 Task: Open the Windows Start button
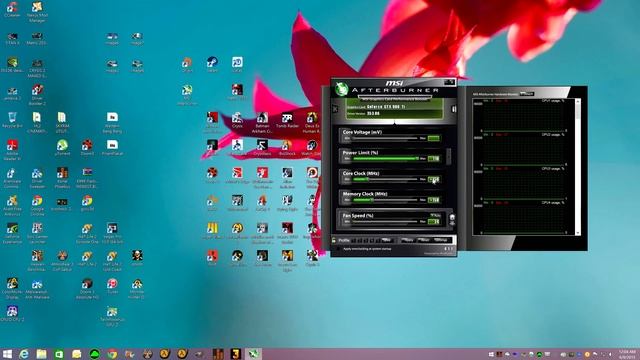pos(7,354)
